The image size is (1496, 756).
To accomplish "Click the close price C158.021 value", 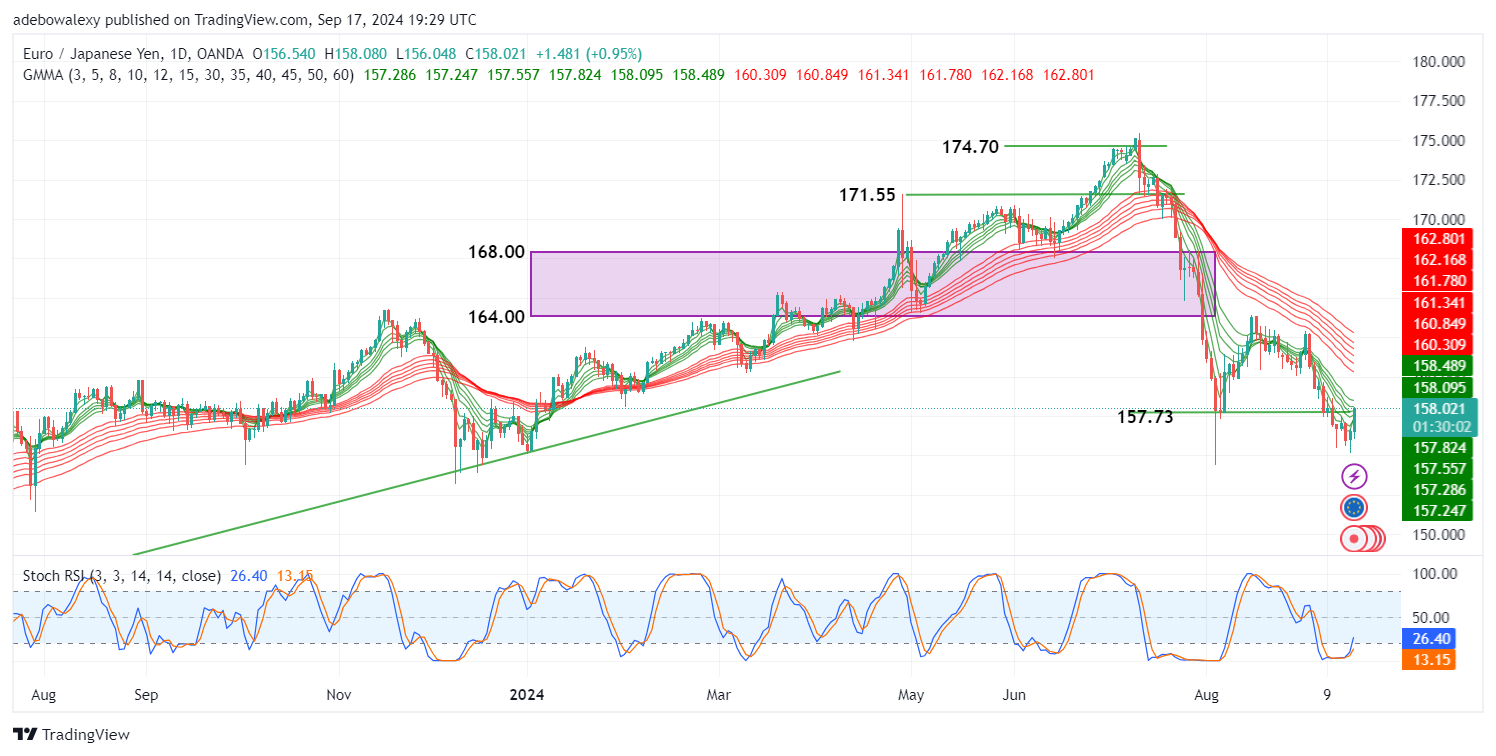I will 496,53.
